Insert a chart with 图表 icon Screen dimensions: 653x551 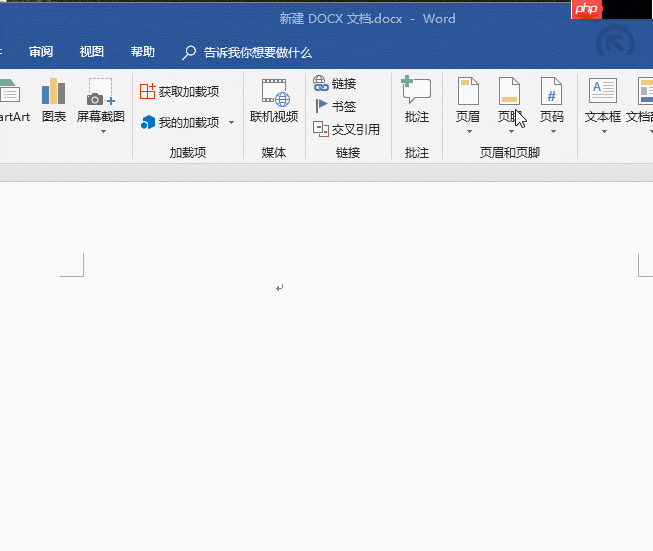[54, 100]
